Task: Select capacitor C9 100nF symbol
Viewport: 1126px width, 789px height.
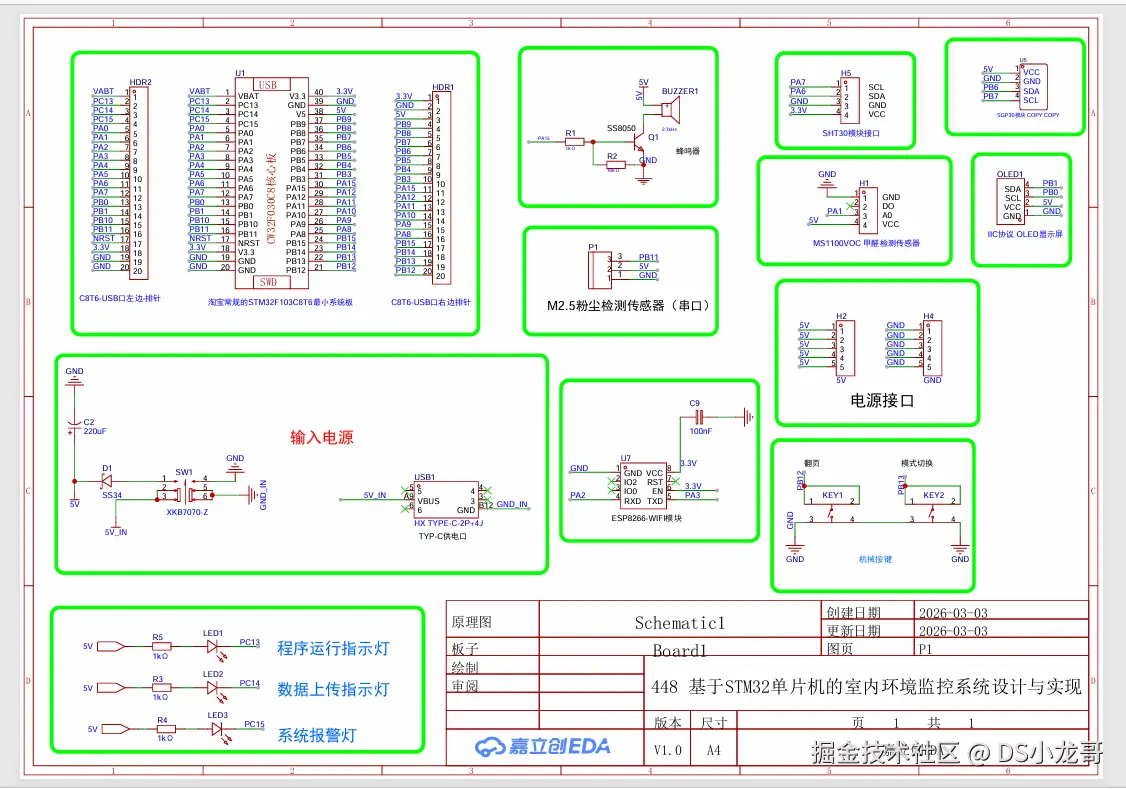Action: 698,416
